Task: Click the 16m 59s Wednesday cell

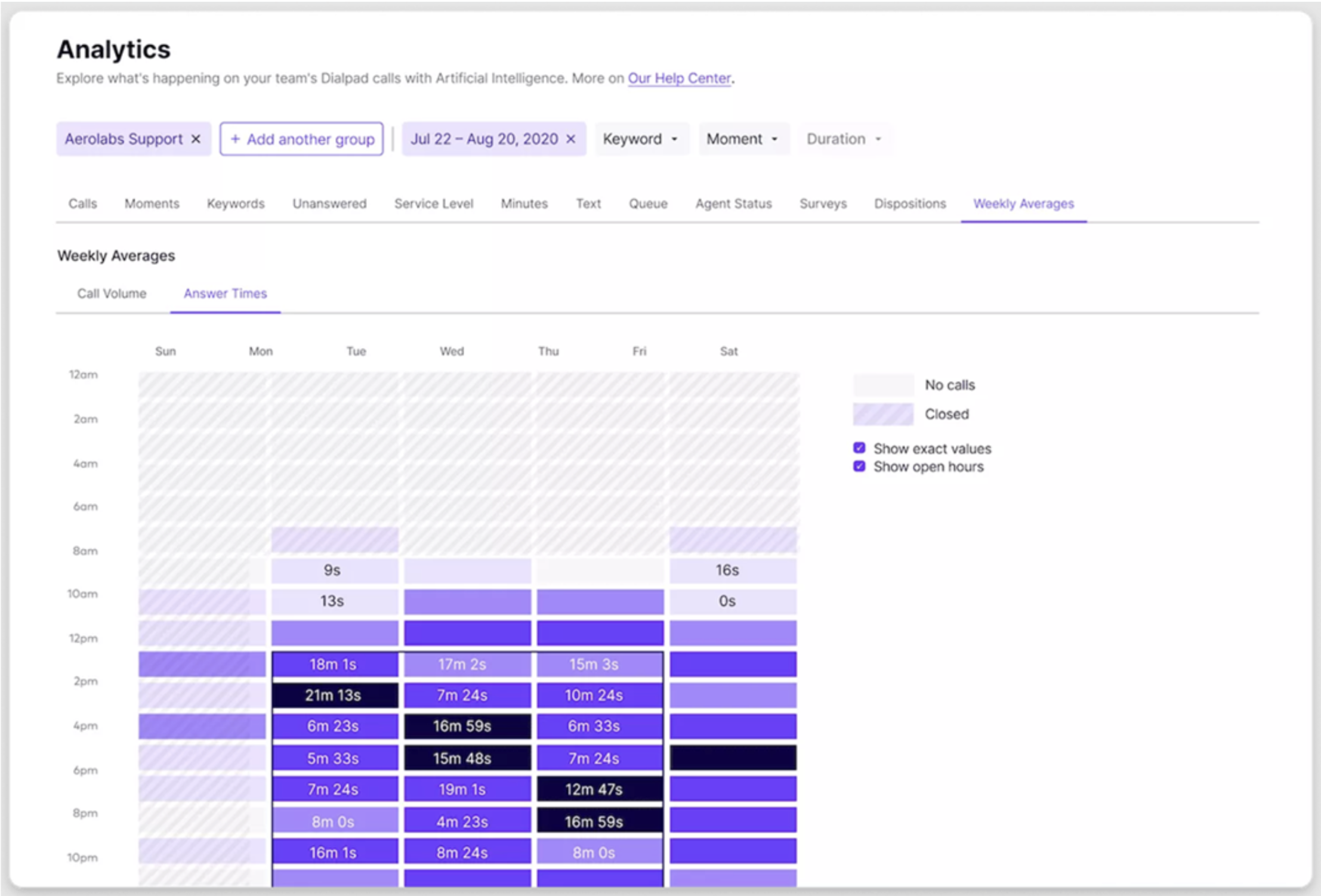Action: click(x=467, y=726)
